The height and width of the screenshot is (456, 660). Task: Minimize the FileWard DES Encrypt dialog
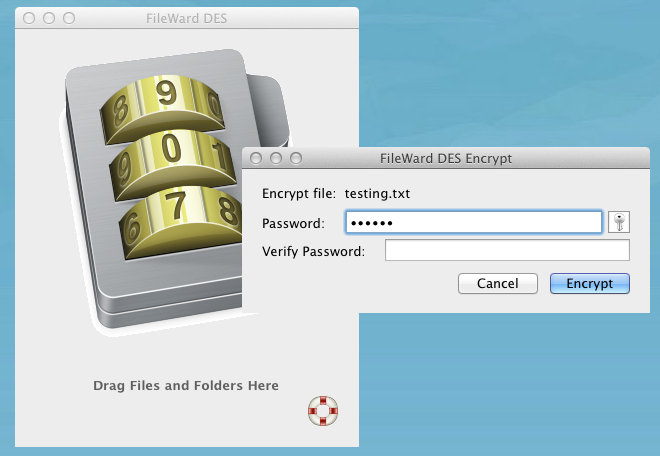click(x=276, y=158)
